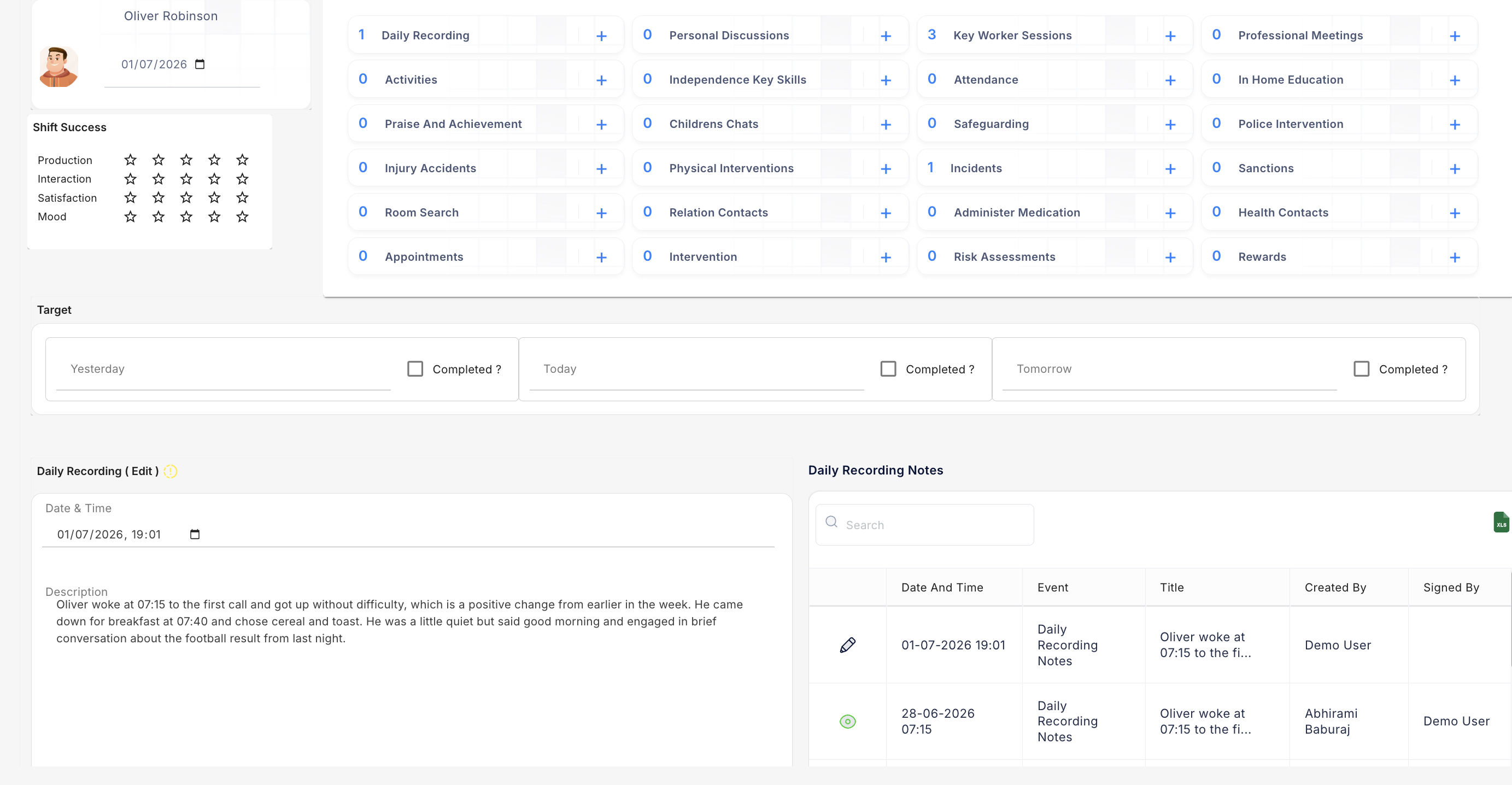Set Interaction rating to three stars

coord(186,179)
